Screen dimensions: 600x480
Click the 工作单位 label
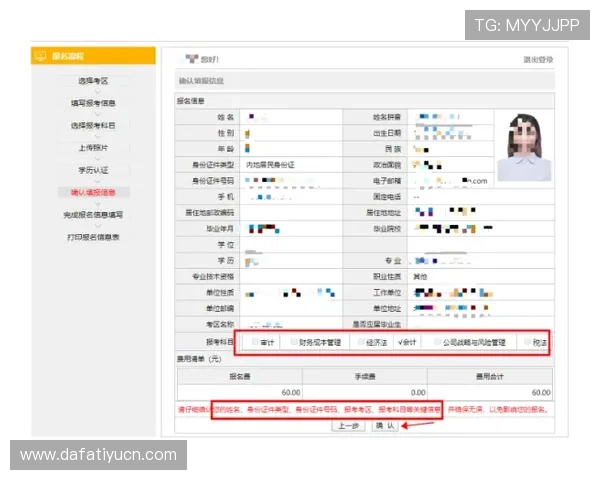pyautogui.click(x=387, y=292)
